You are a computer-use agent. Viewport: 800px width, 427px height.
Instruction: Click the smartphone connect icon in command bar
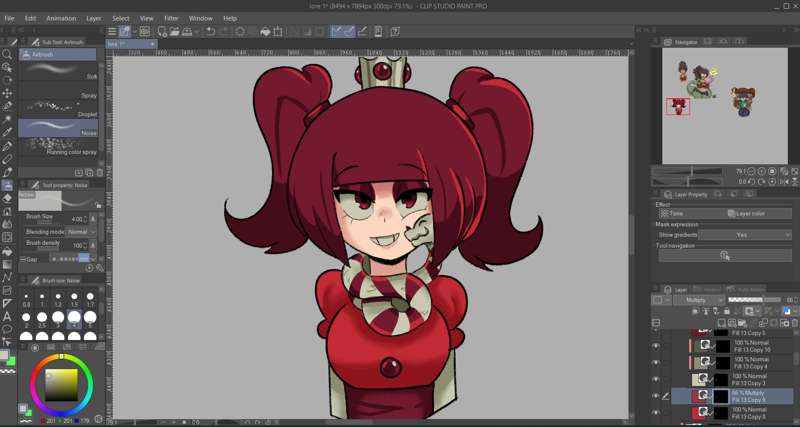(x=378, y=32)
